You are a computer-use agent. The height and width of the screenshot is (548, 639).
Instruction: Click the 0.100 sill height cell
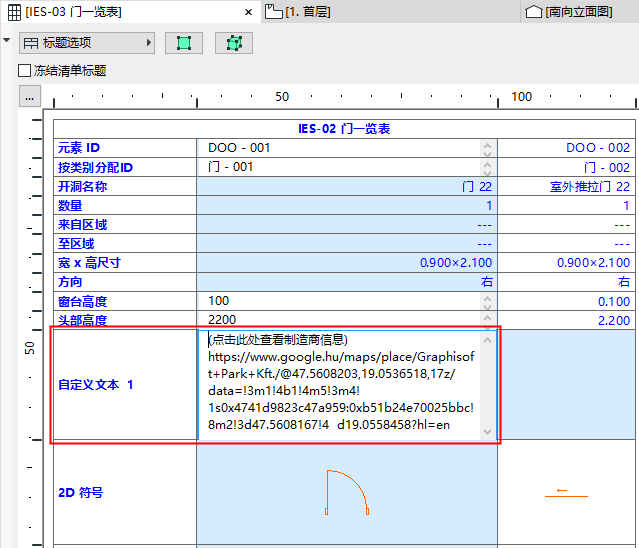point(566,301)
